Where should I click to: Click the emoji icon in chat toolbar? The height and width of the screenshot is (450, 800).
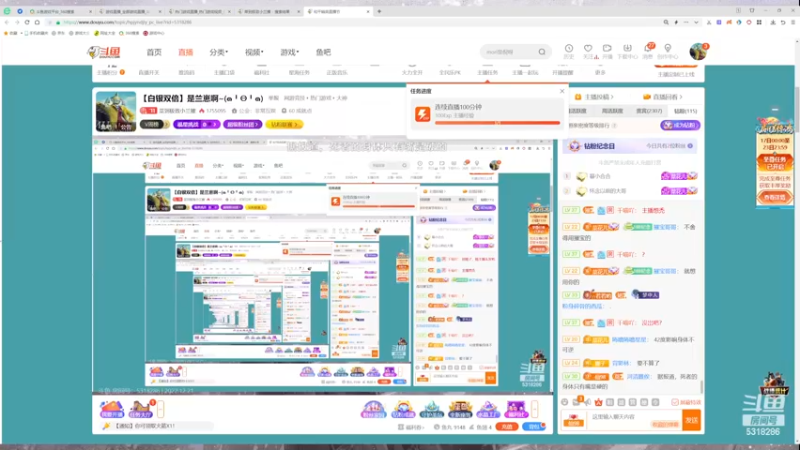coord(565,402)
